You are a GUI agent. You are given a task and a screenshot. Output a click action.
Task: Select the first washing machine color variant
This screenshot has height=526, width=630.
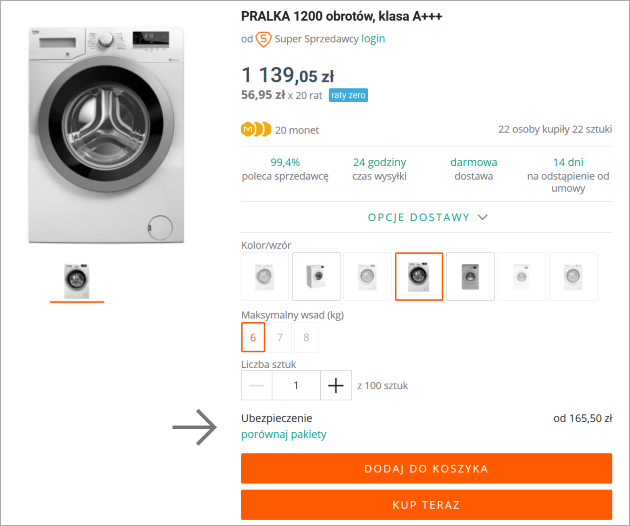[265, 276]
